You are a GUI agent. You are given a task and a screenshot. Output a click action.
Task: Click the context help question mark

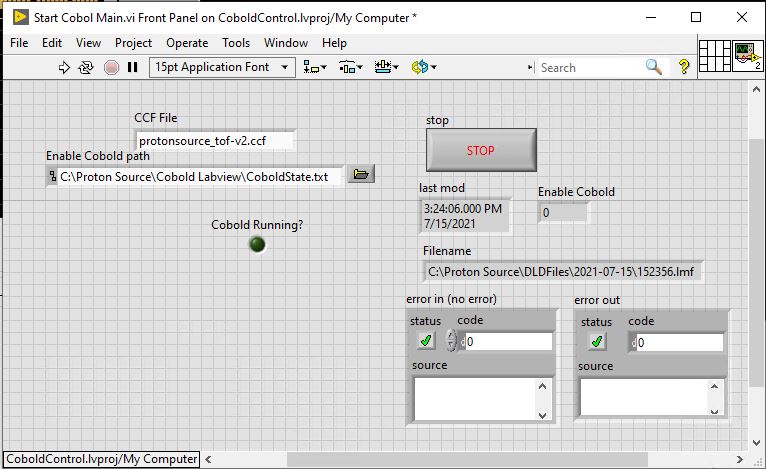pyautogui.click(x=684, y=67)
